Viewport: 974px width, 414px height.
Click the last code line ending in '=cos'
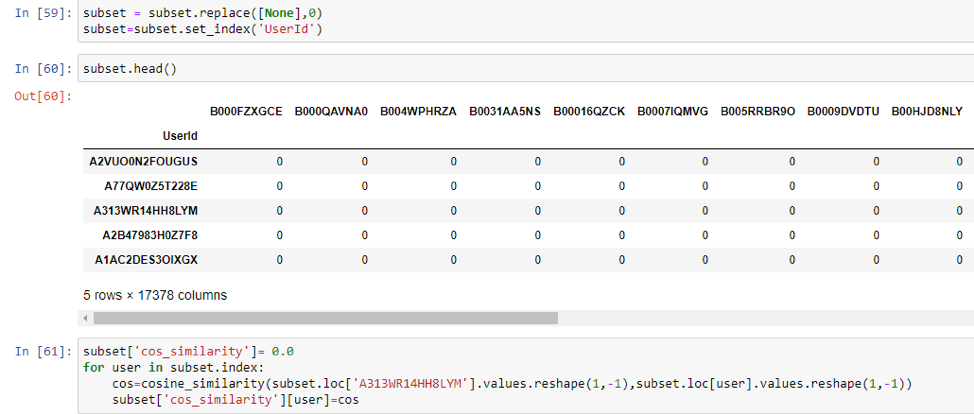pyautogui.click(x=235, y=400)
